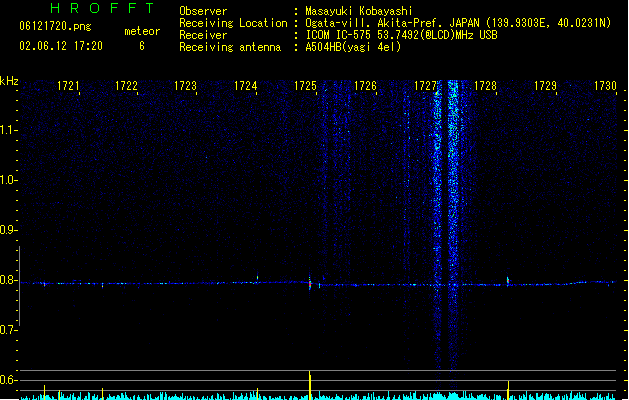Viewport: 629px width, 400px height.
Task: Click the 1.0 kHz frequency label
Action: coord(8,180)
